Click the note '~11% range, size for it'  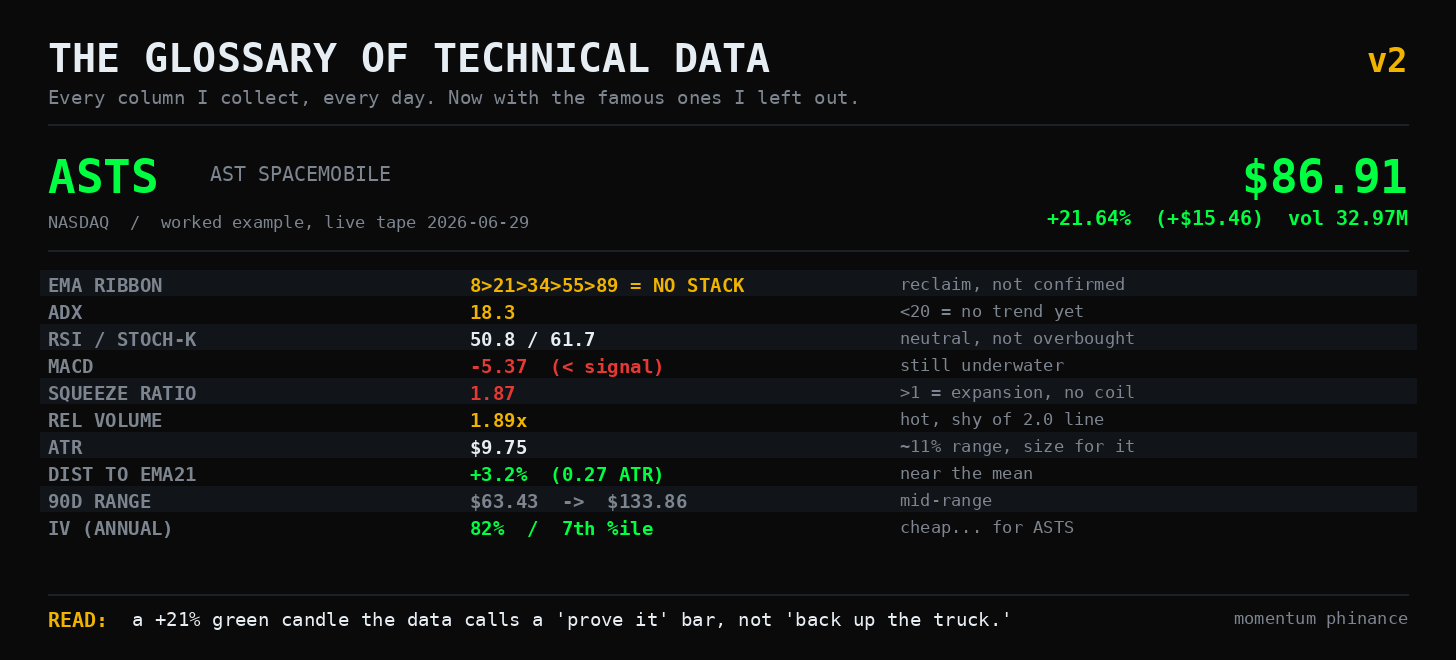[x=1017, y=447]
